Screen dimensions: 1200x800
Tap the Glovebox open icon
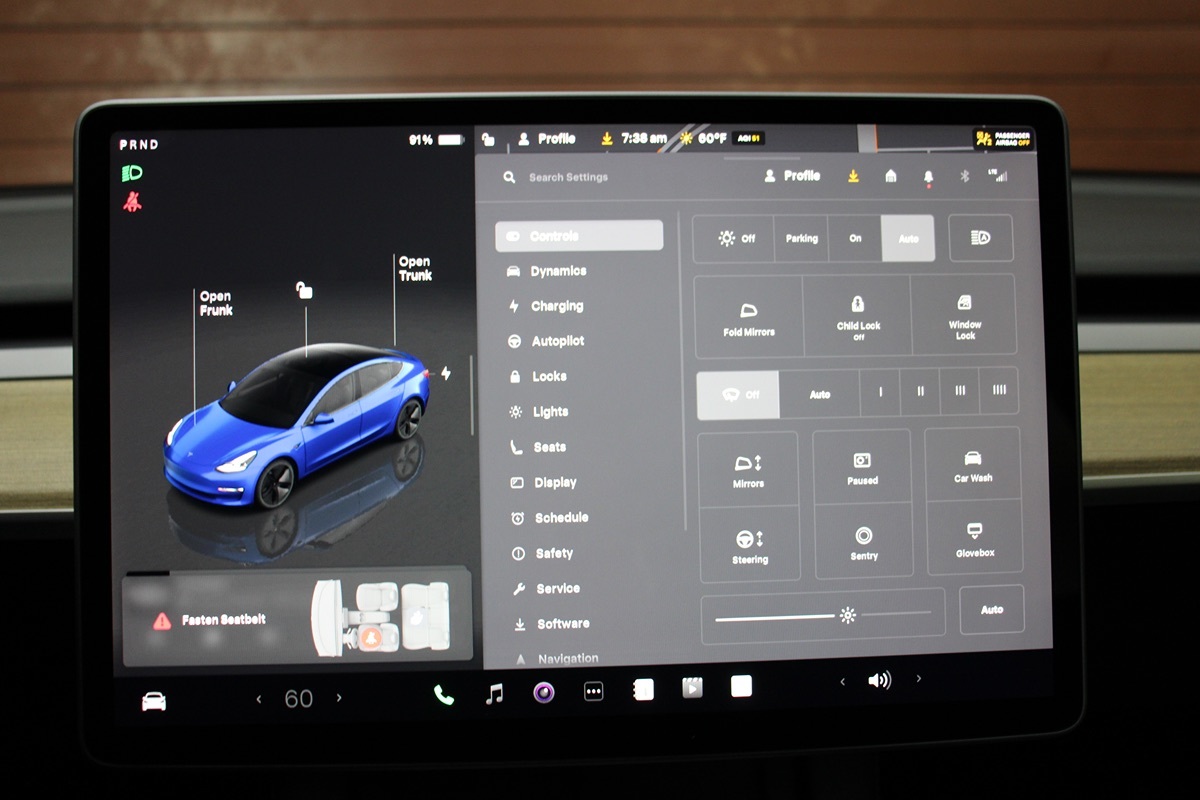pos(974,538)
